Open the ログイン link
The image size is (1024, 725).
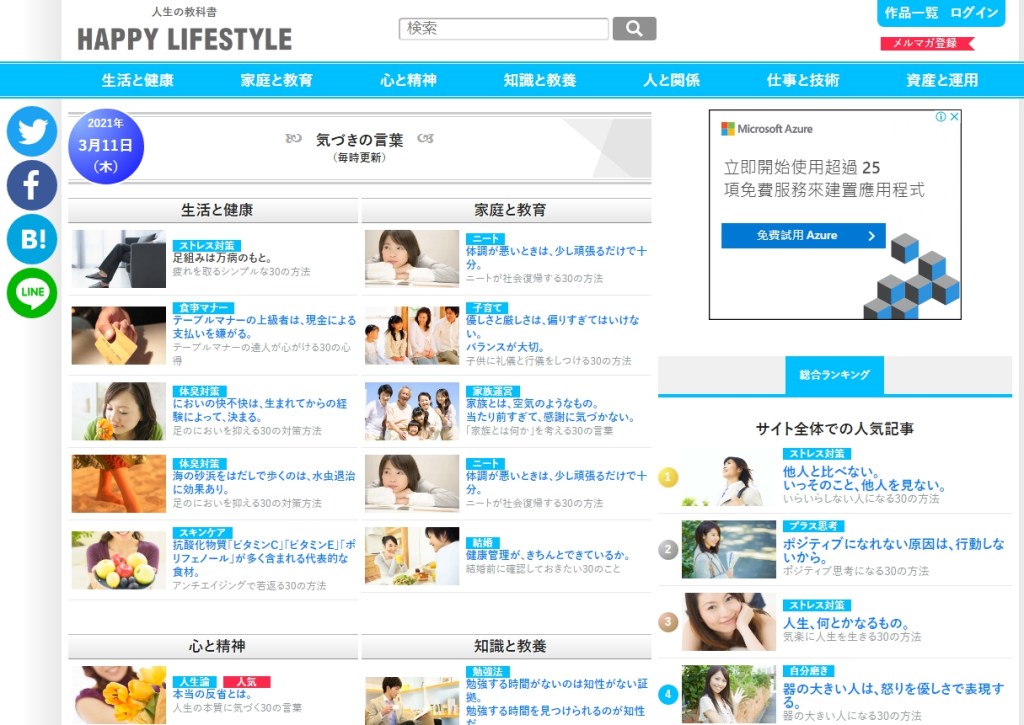coord(974,13)
